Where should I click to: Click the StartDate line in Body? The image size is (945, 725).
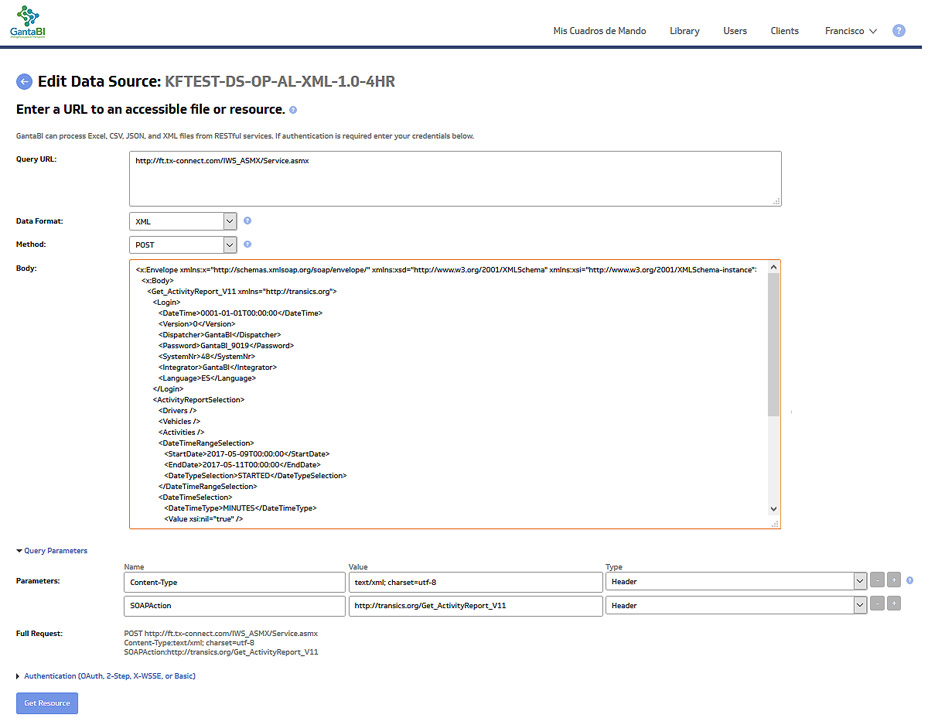pyautogui.click(x=247, y=454)
